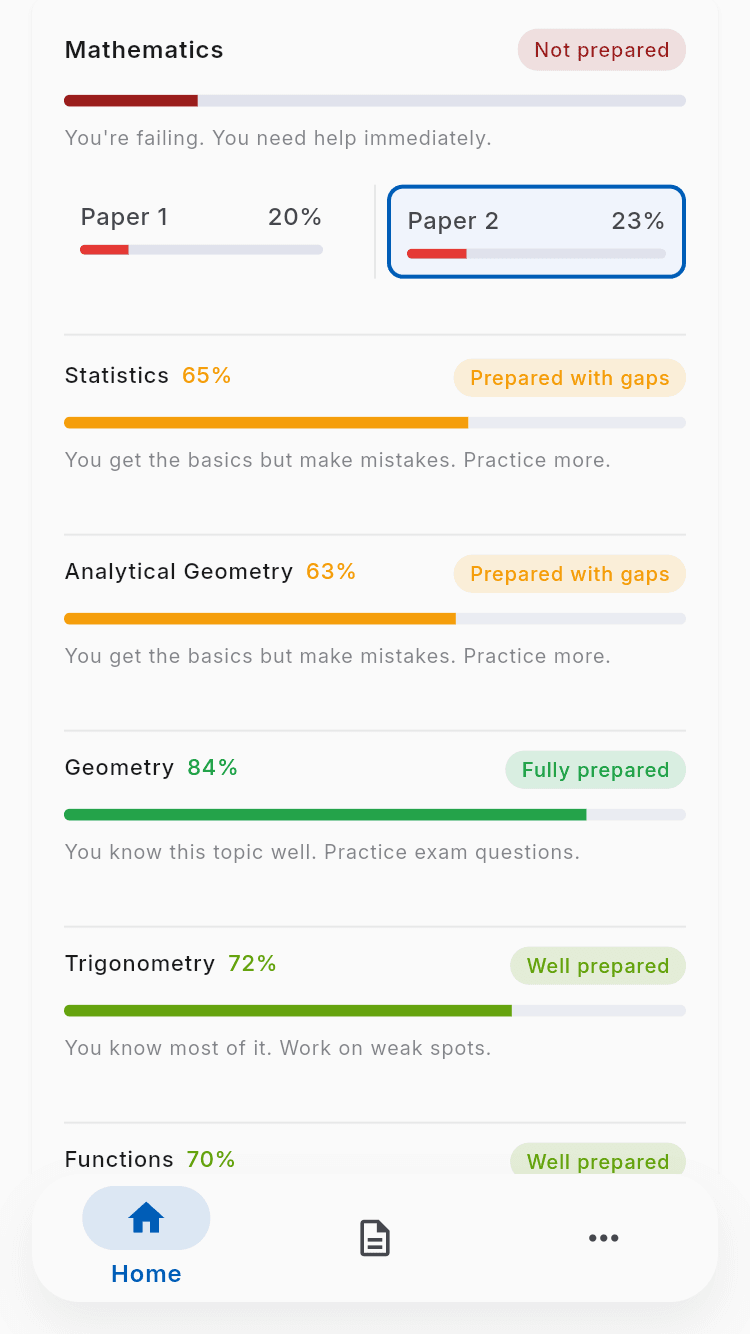This screenshot has height=1334, width=750.
Task: Tap the 'Not prepared' badge for Mathematics
Action: pos(601,50)
